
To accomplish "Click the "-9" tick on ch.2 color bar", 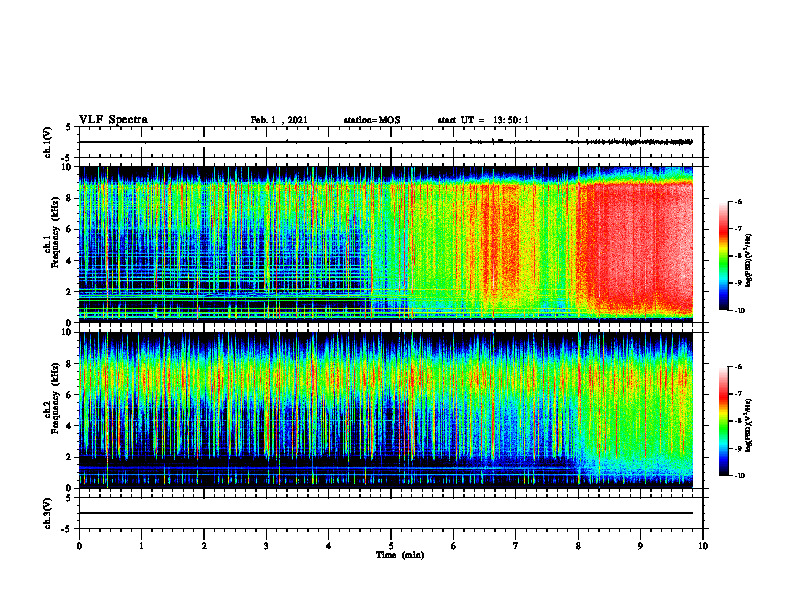I will click(739, 448).
